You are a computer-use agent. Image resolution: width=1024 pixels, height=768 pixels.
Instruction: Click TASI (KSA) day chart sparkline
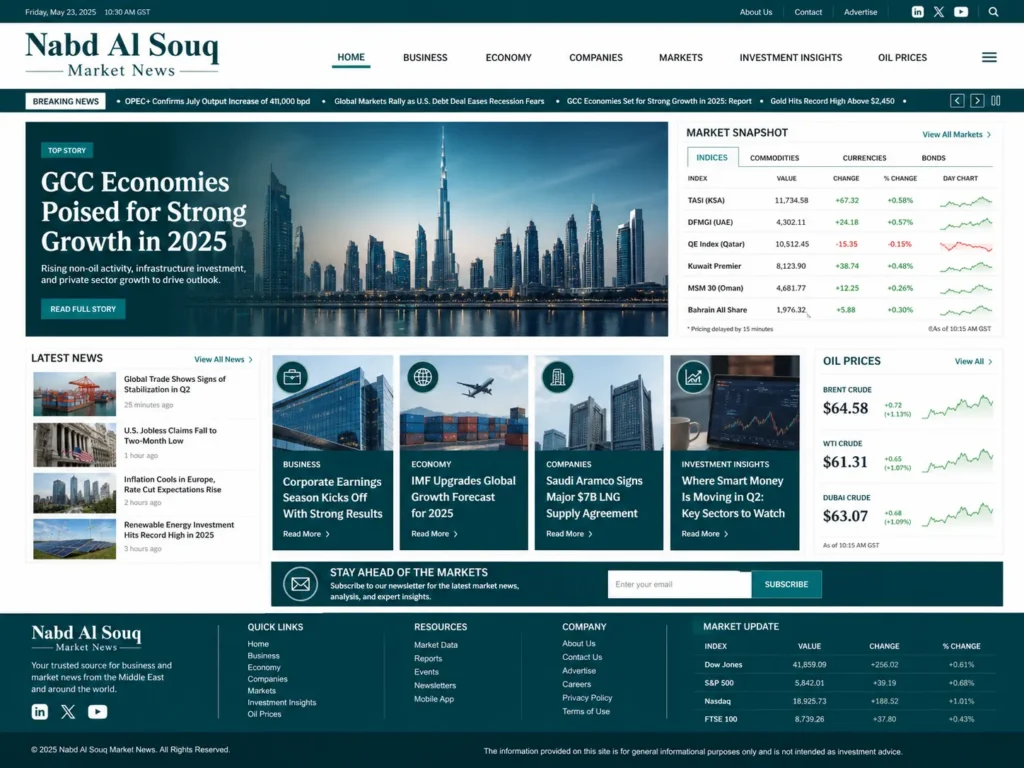(966, 201)
